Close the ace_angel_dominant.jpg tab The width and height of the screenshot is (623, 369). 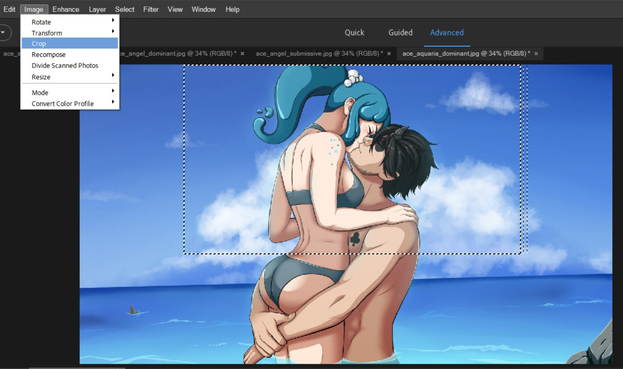coord(242,54)
